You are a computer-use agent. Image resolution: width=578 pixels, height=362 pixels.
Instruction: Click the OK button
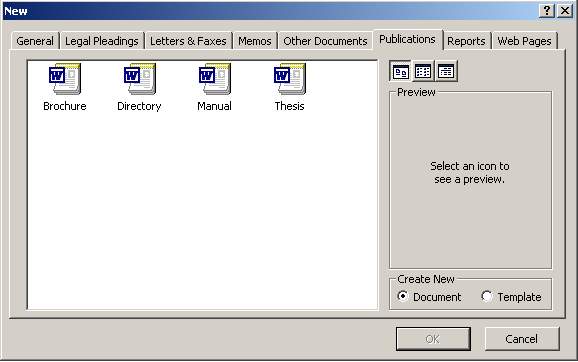[x=433, y=339]
